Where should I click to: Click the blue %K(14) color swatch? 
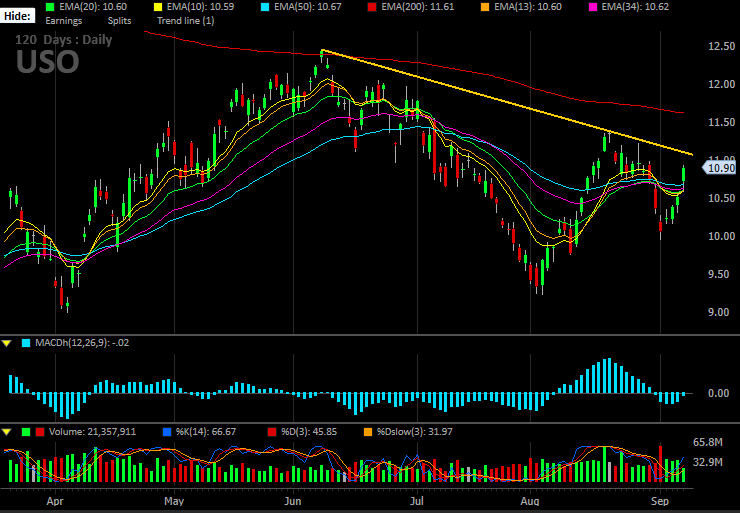coord(167,432)
